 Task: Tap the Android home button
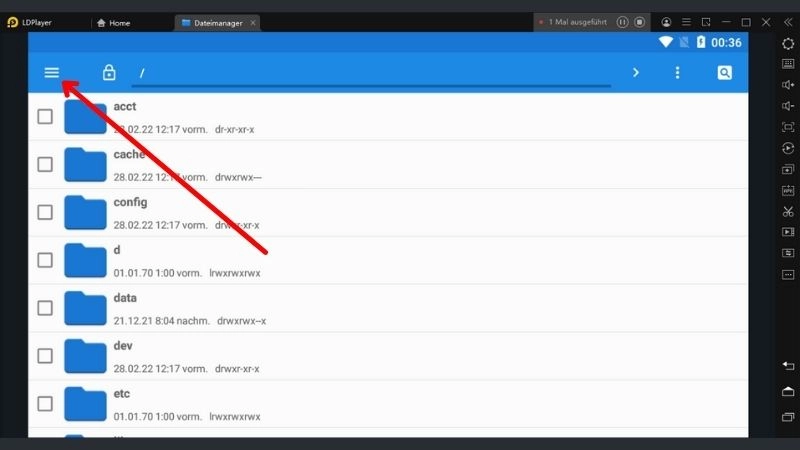[x=788, y=391]
